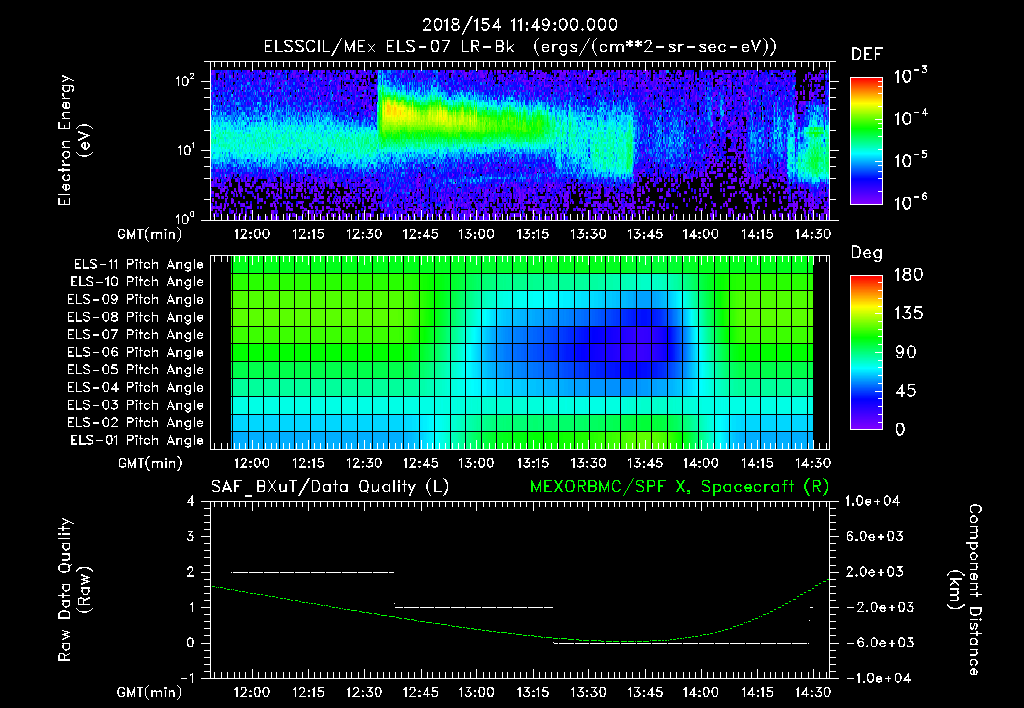Click the 1.0e+04 right-axis value
The height and width of the screenshot is (708, 1024).
tap(872, 501)
